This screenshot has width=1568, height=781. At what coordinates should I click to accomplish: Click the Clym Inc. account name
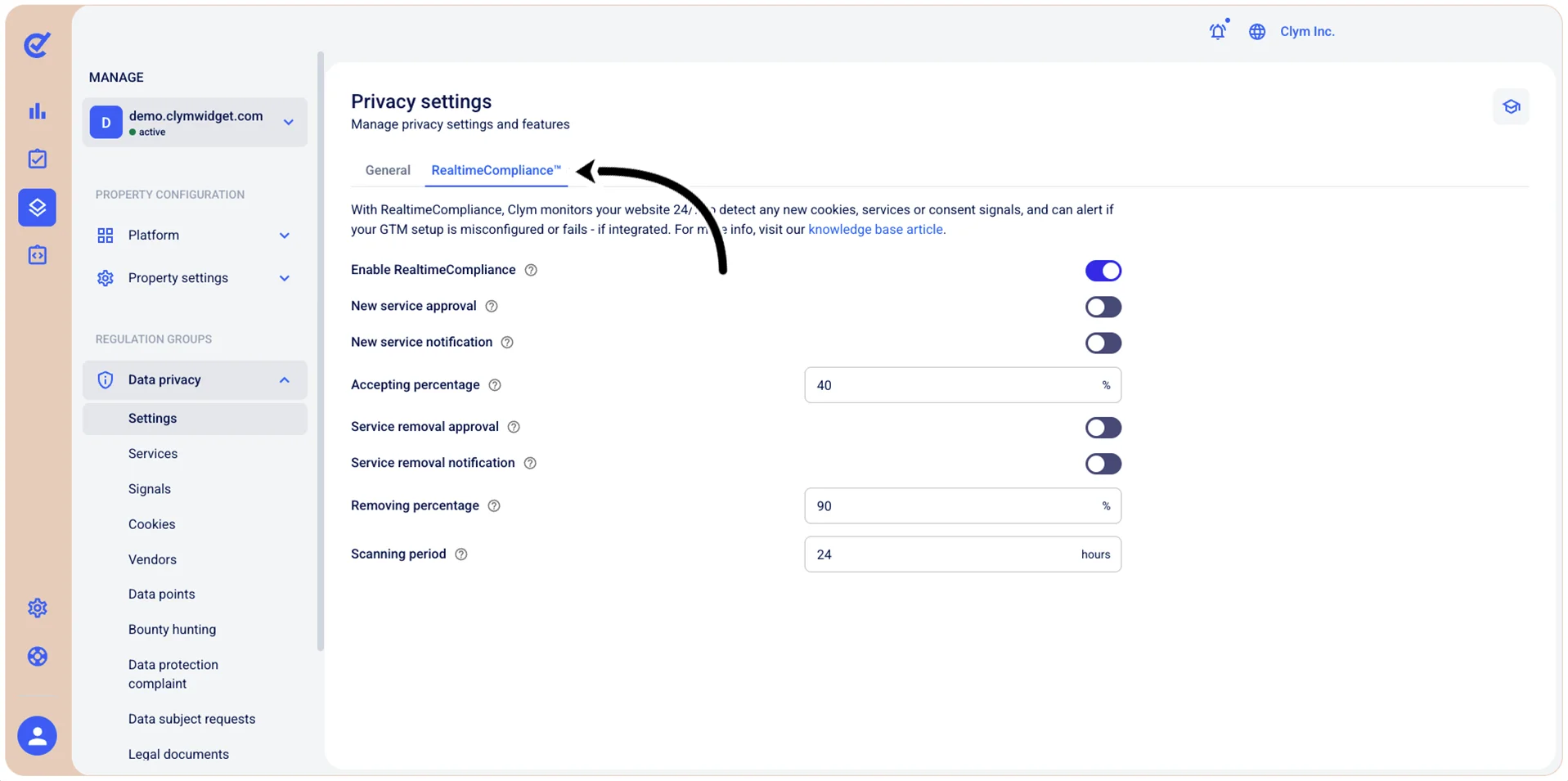point(1307,31)
